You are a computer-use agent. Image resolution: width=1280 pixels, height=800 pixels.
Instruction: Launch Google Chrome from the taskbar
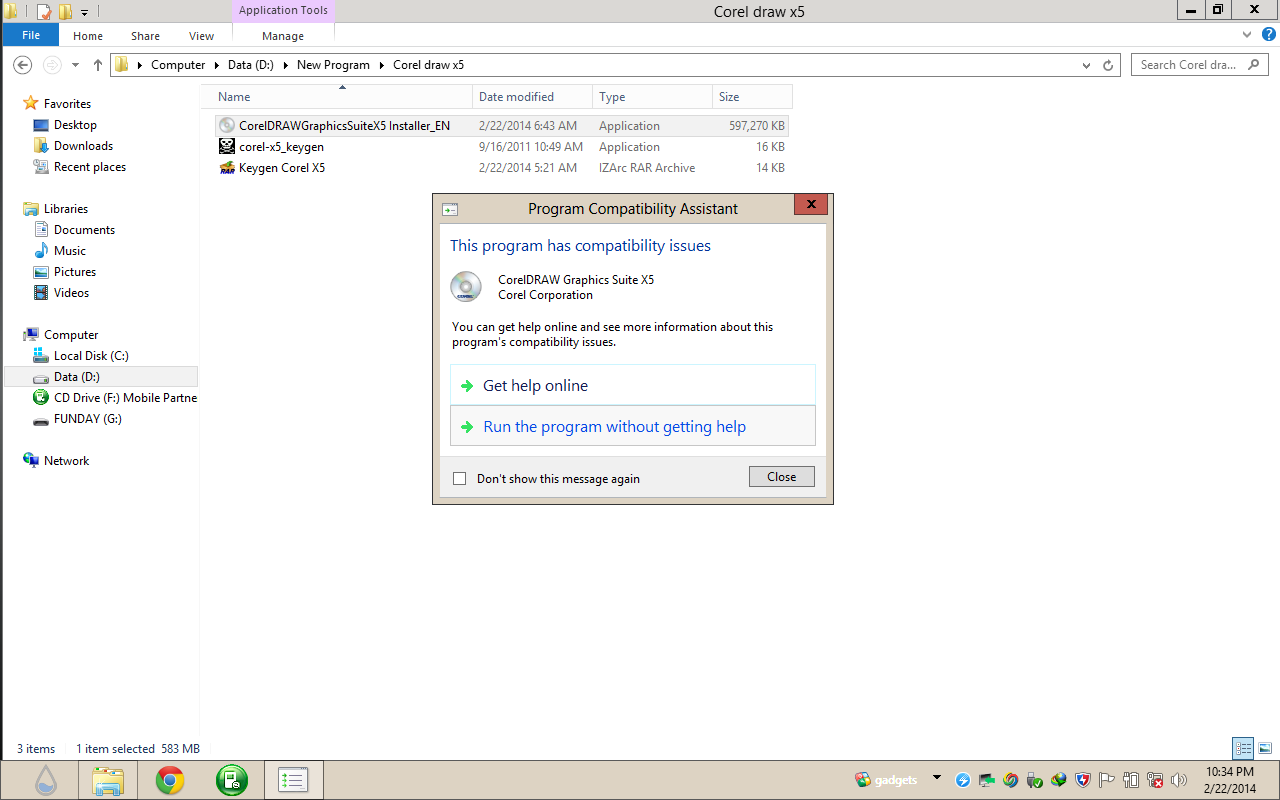pos(170,780)
